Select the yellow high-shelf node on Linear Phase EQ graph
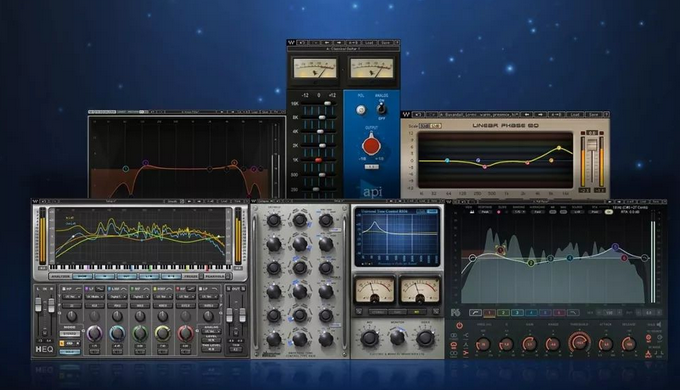Image resolution: width=680 pixels, height=390 pixels. [559, 148]
